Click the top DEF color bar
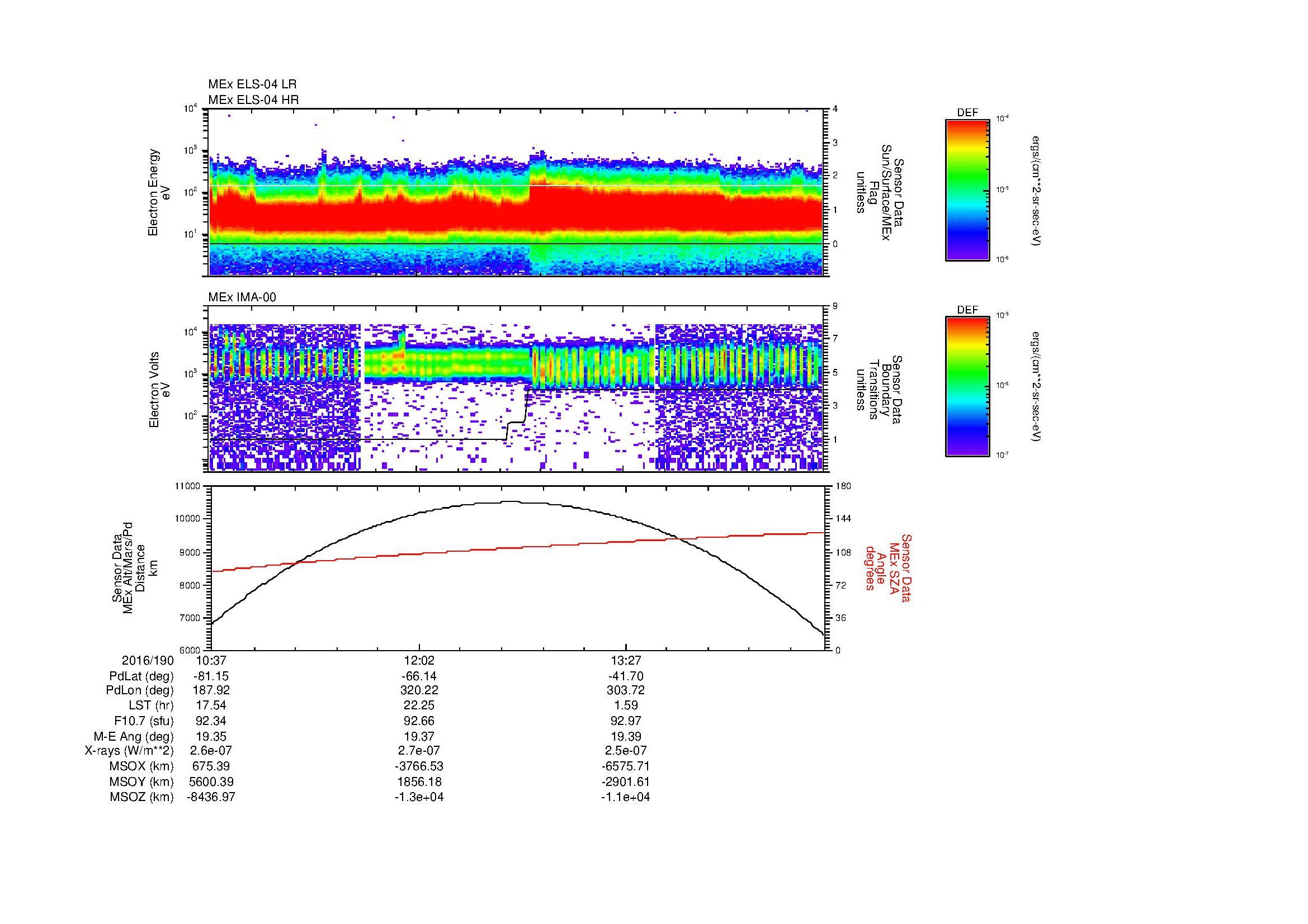 [x=967, y=189]
